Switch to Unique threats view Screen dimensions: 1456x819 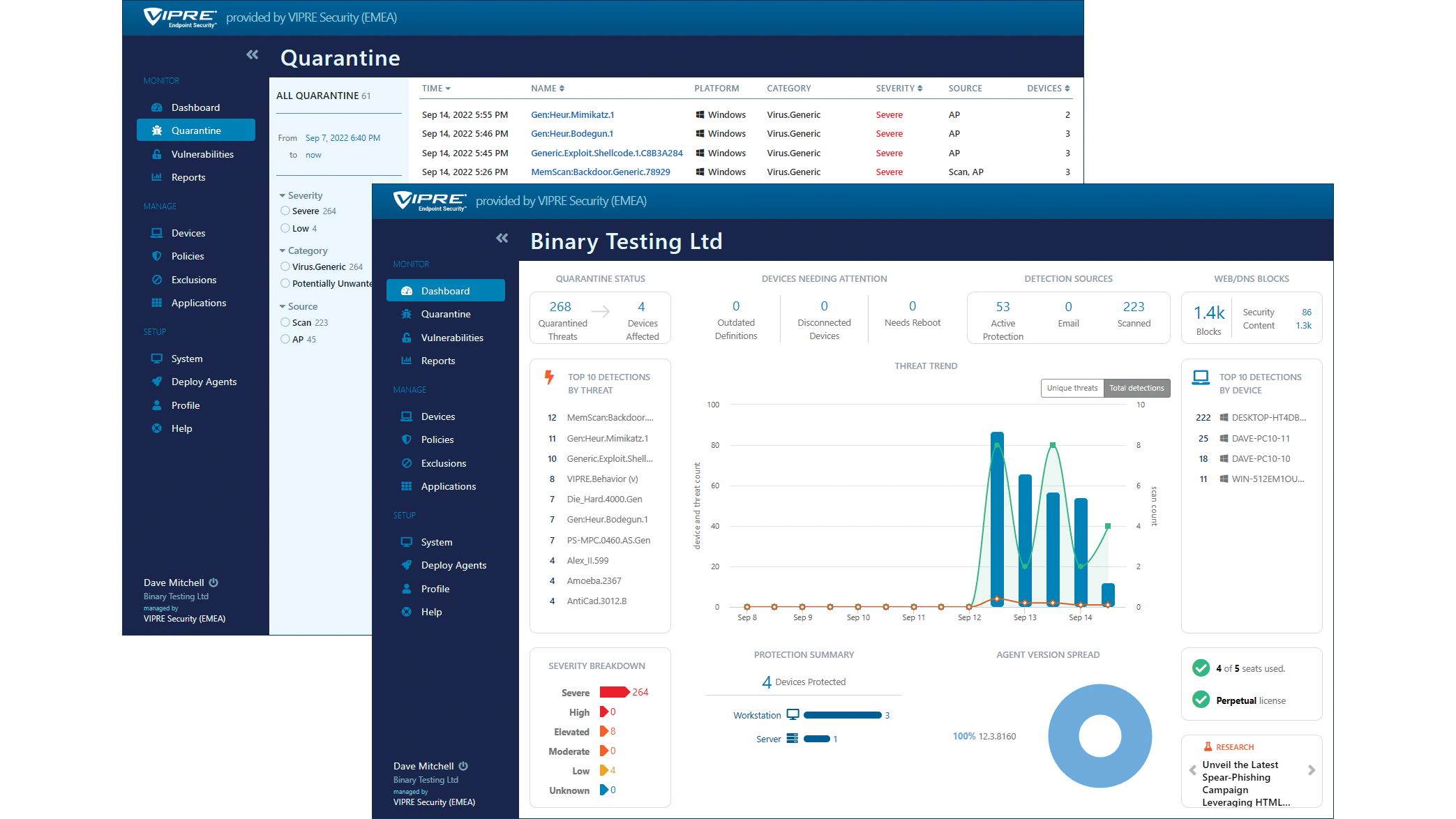1072,388
